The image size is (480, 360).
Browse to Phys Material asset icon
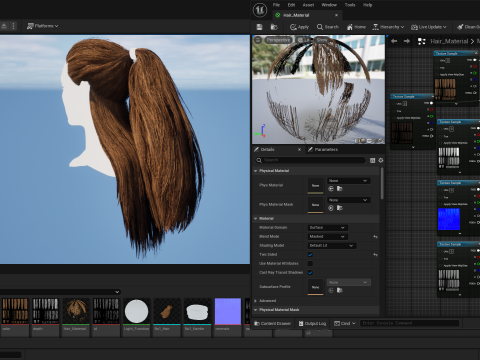[x=339, y=189]
